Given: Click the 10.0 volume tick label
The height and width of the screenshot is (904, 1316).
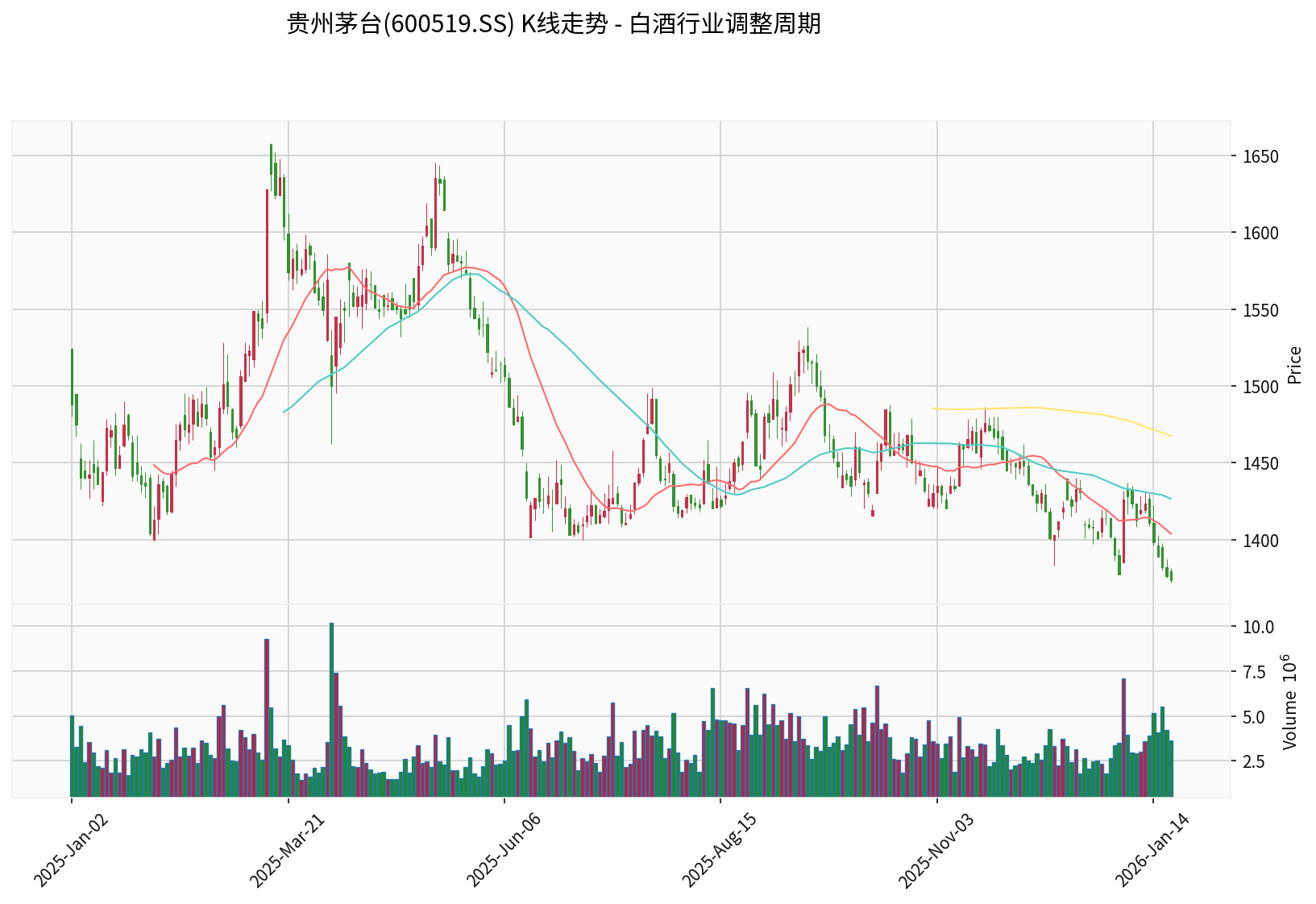Looking at the screenshot, I should [x=1258, y=627].
